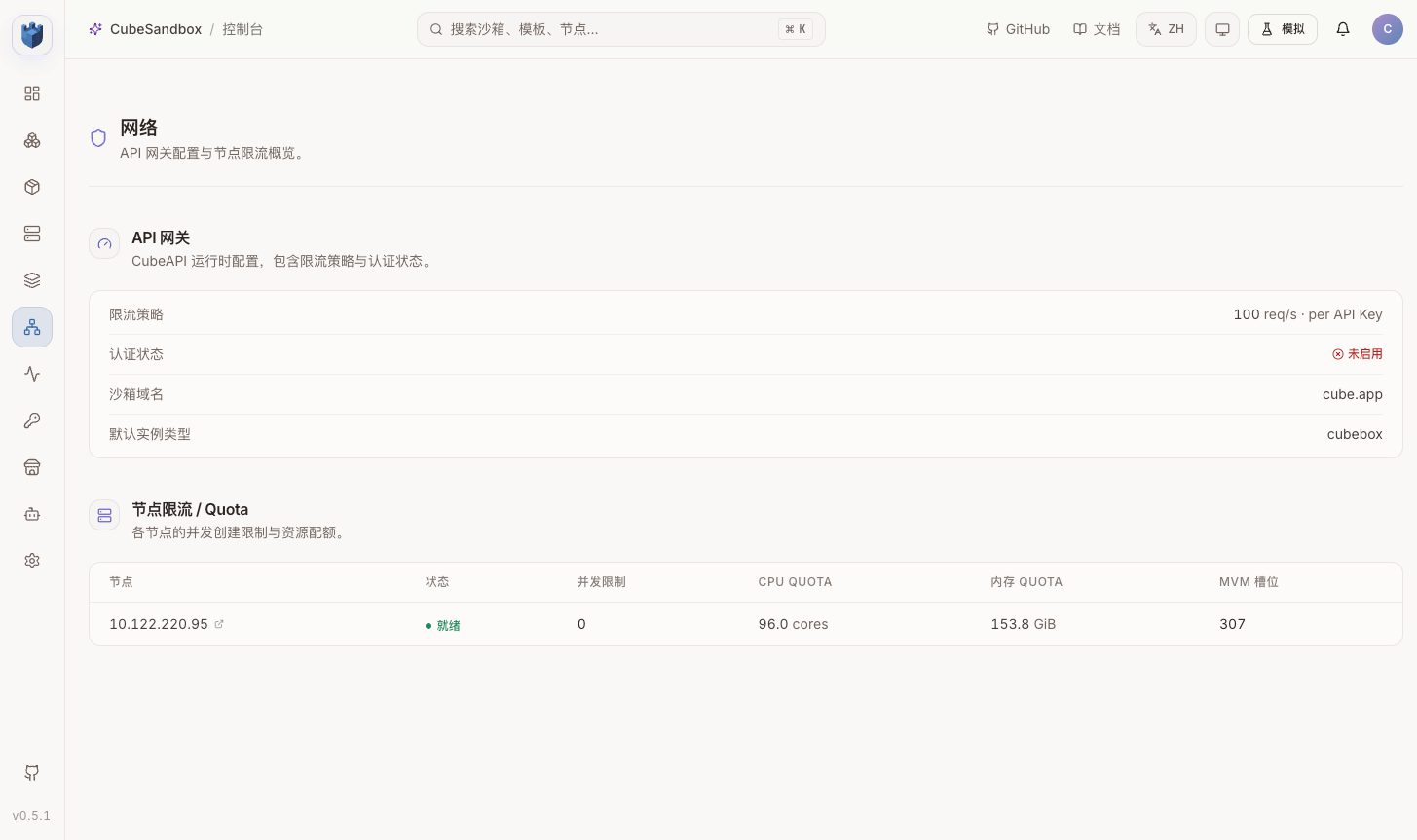This screenshot has height=840, width=1417.
Task: Click the GitHub icon at the sidebar bottom
Action: coord(32,773)
